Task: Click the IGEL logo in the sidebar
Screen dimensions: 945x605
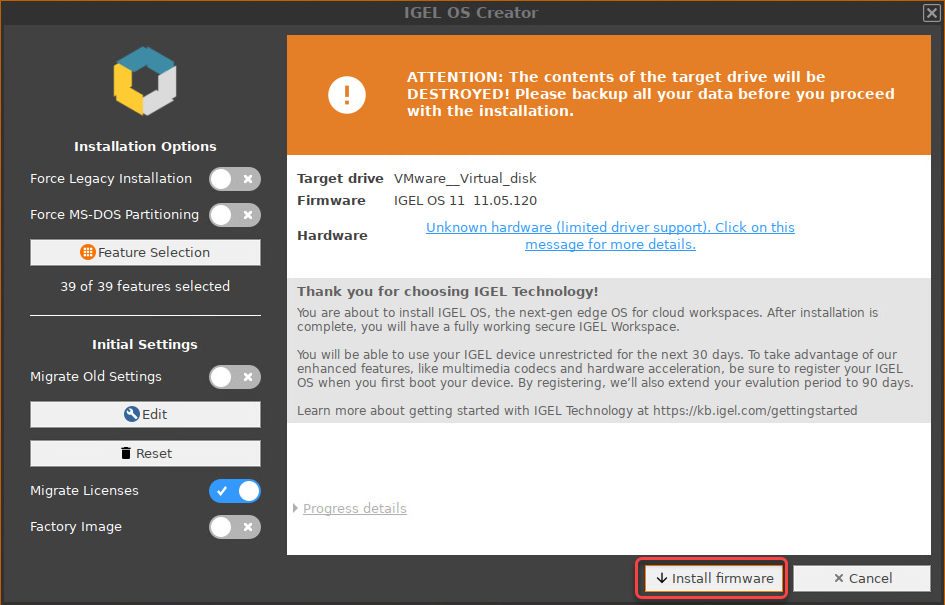Action: pos(145,83)
